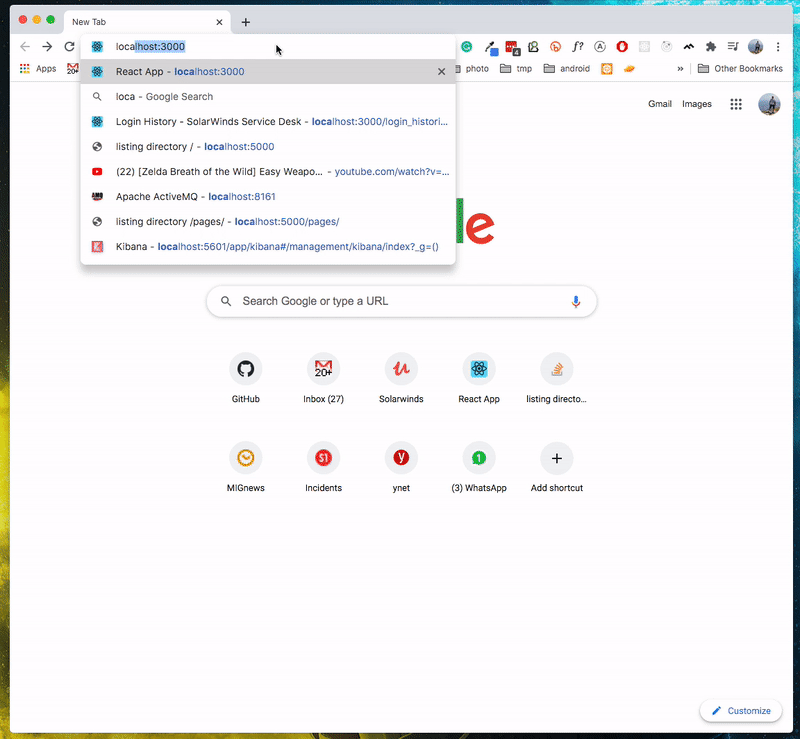Open the Extensions puzzle piece menu
Screen dimensions: 800x739
click(x=711, y=47)
